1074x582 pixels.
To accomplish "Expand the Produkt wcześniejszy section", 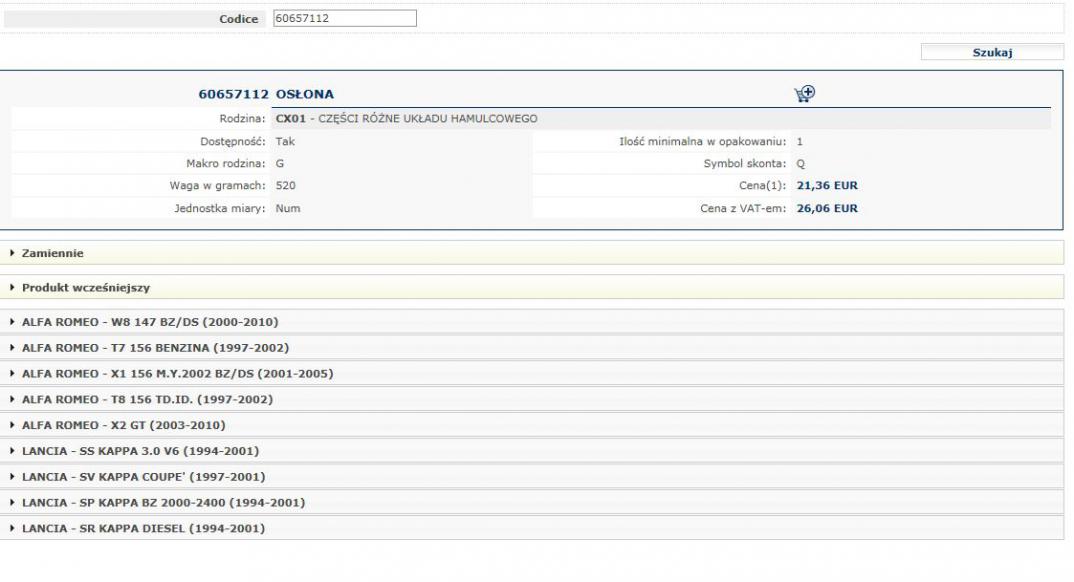I will tap(532, 288).
